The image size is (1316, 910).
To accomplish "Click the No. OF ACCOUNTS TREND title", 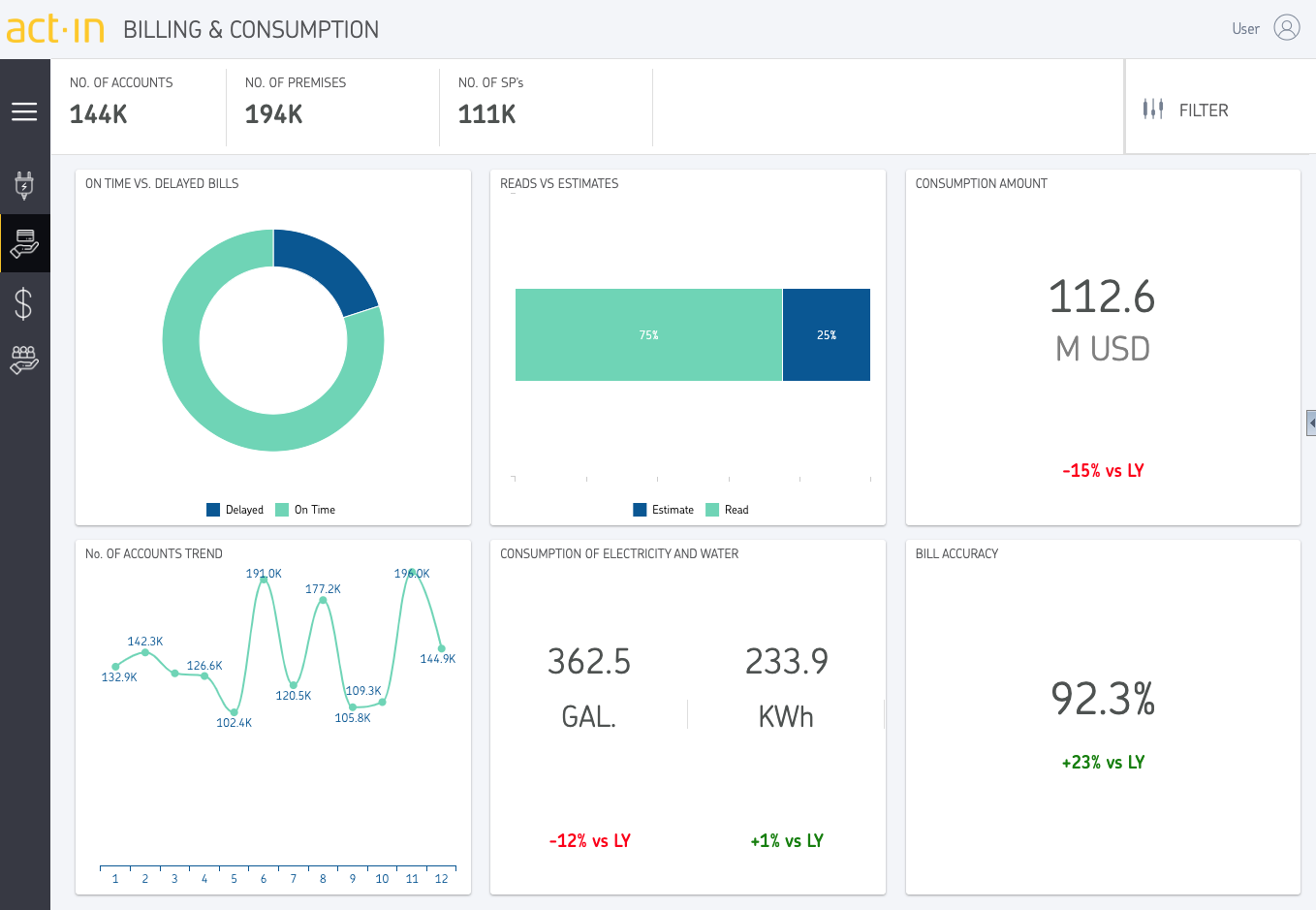I will click(x=154, y=553).
